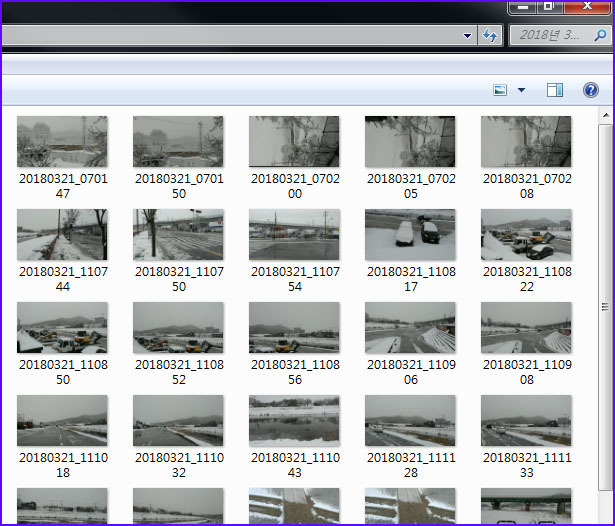Select thumbnail 20180321_110754

pyautogui.click(x=294, y=235)
